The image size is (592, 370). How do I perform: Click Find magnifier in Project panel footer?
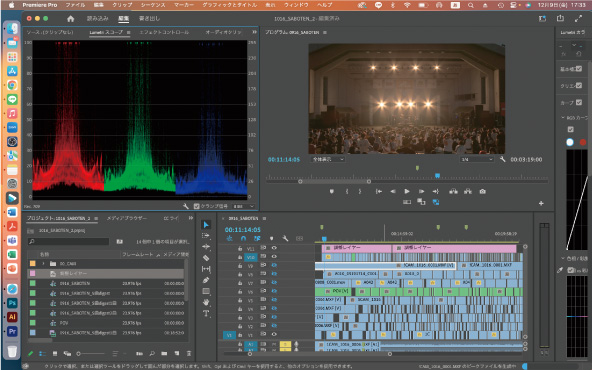[x=152, y=353]
